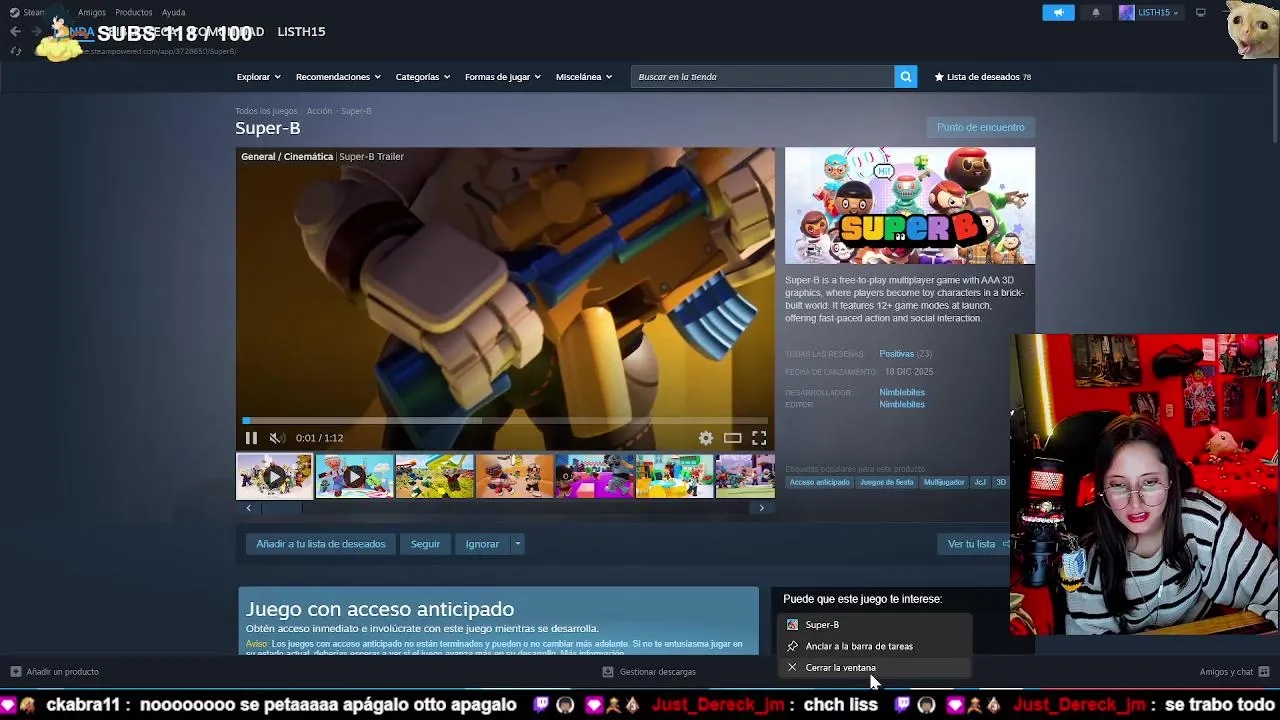The image size is (1280, 720).
Task: Open Lista de deseados wishlist
Action: coord(982,77)
